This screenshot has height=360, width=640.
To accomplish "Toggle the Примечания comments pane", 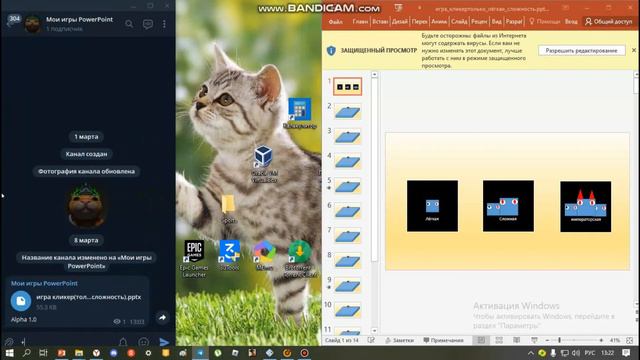I will (x=443, y=340).
